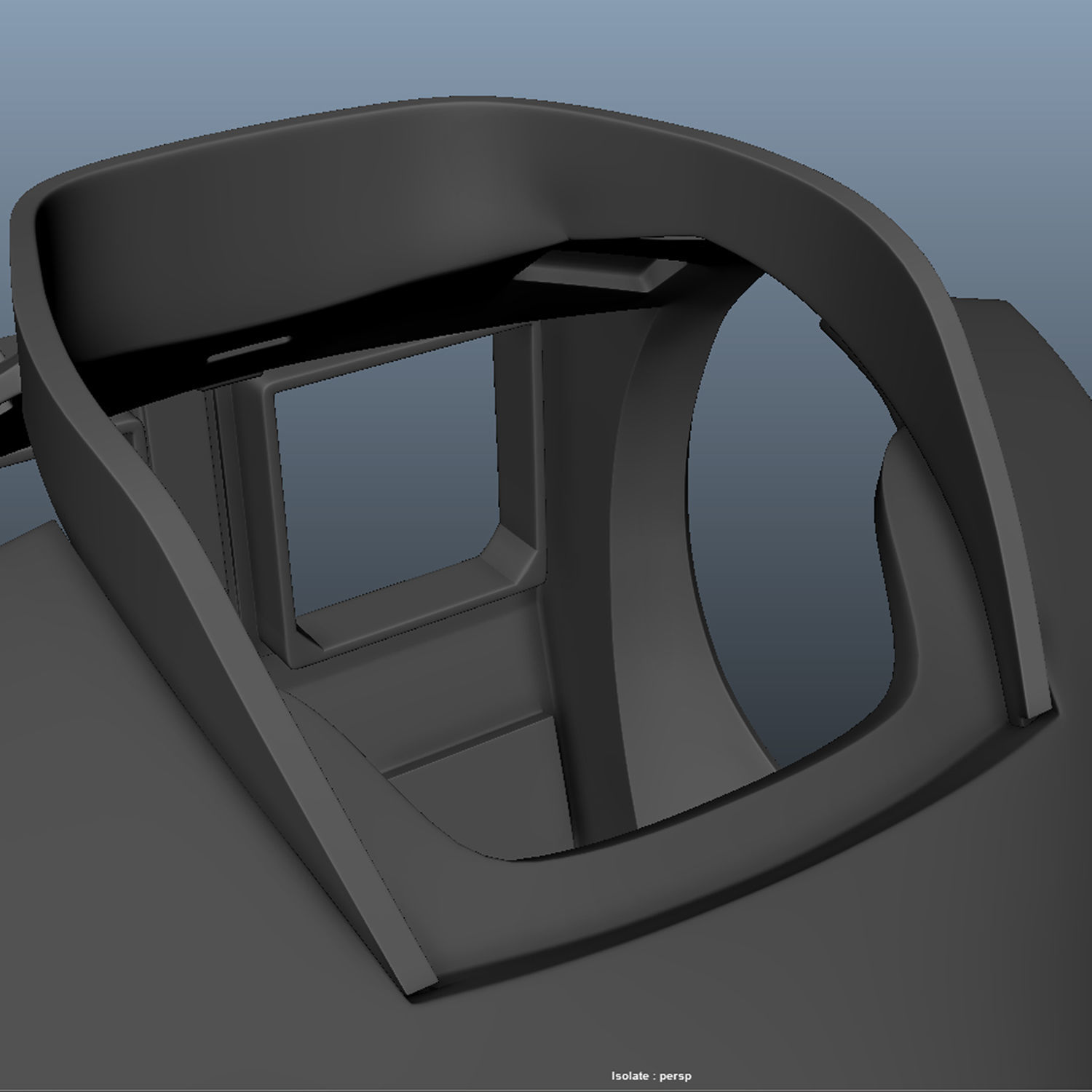Click the 'Isolate : persp' viewport label
Screen dimensions: 1092x1092
(651, 1076)
